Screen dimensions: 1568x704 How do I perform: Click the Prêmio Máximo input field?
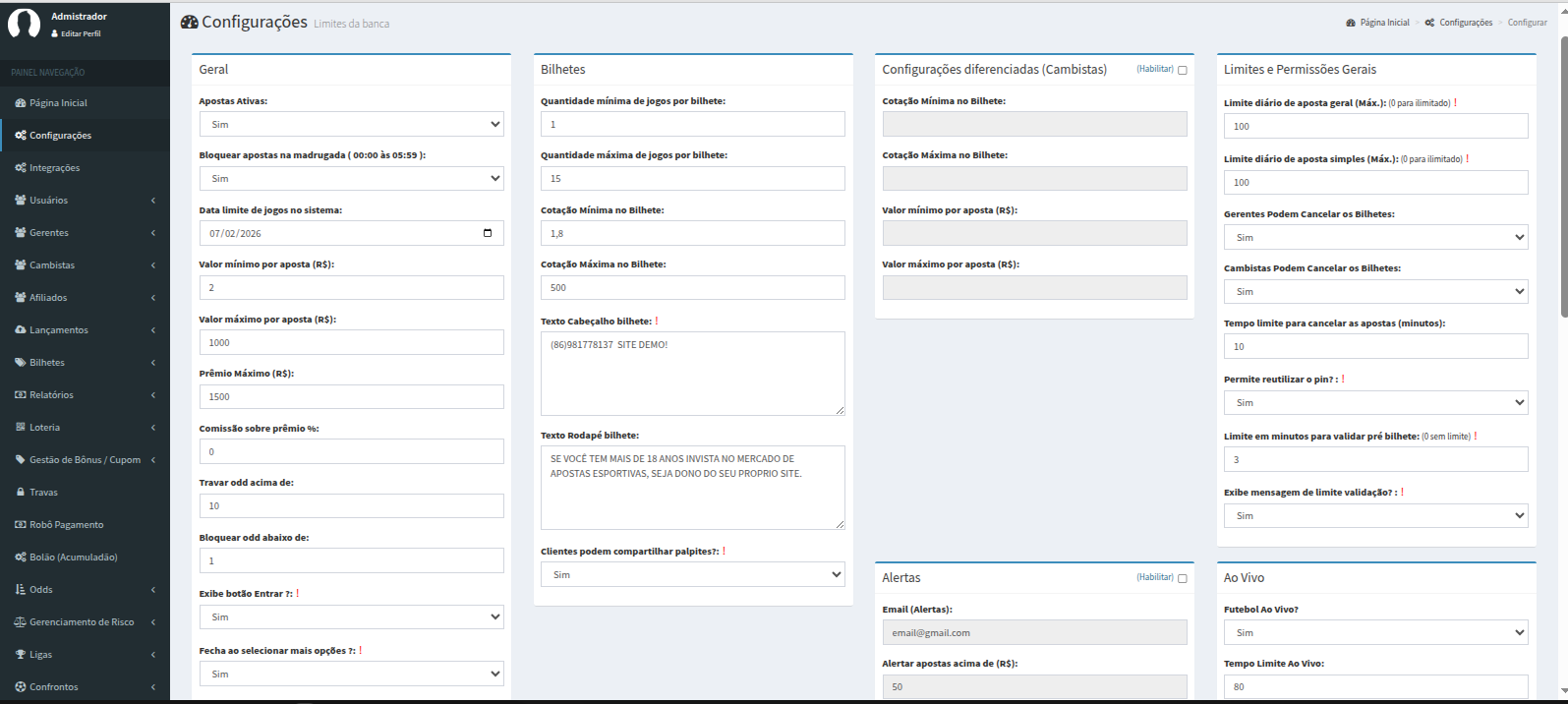(x=351, y=397)
